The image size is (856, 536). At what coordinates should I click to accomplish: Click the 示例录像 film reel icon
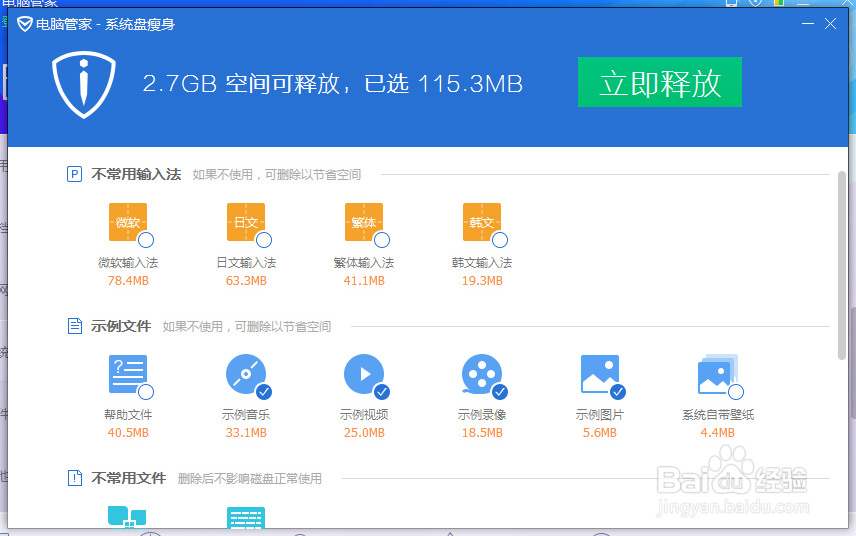click(x=482, y=374)
